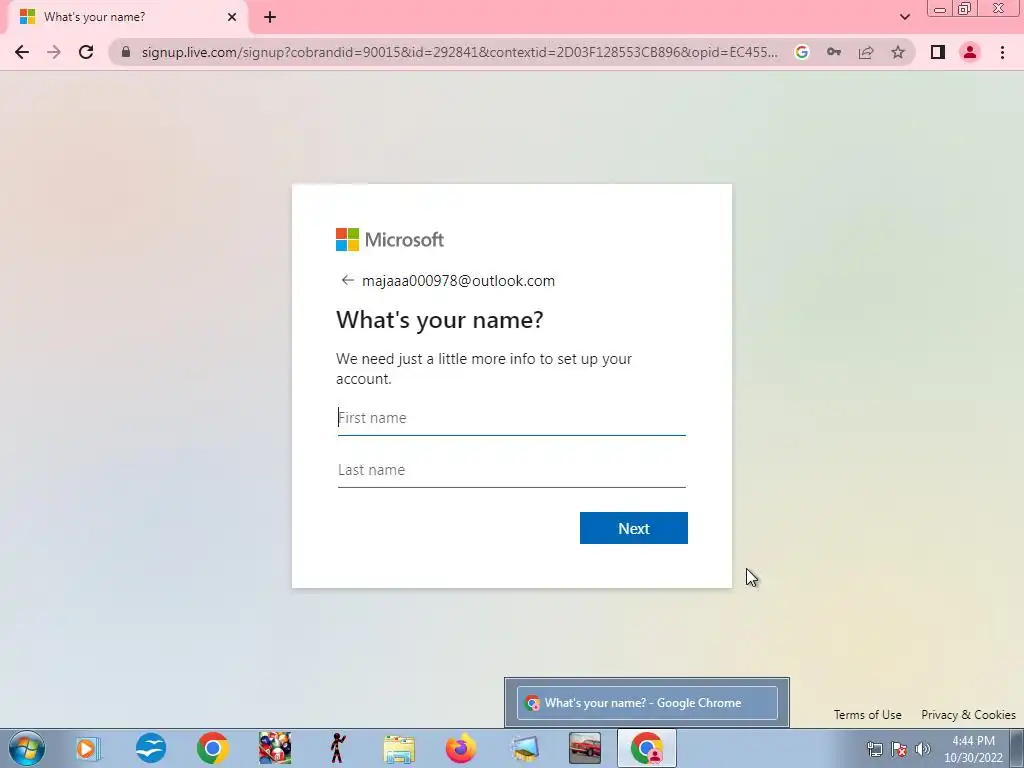This screenshot has width=1024, height=768.
Task: Go back using arrow beside email
Action: 347,280
